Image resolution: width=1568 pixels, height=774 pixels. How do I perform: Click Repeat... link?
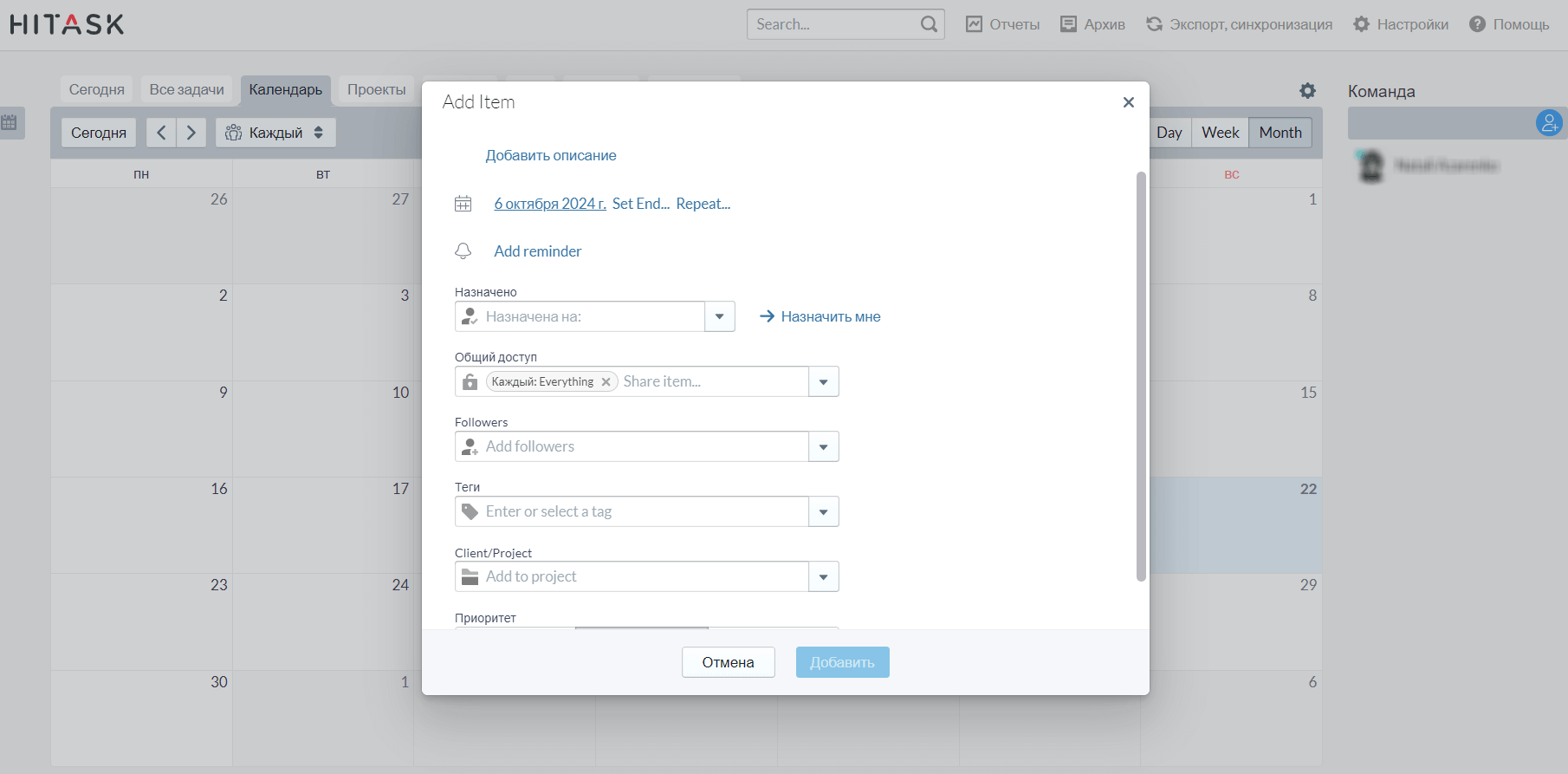(x=703, y=204)
